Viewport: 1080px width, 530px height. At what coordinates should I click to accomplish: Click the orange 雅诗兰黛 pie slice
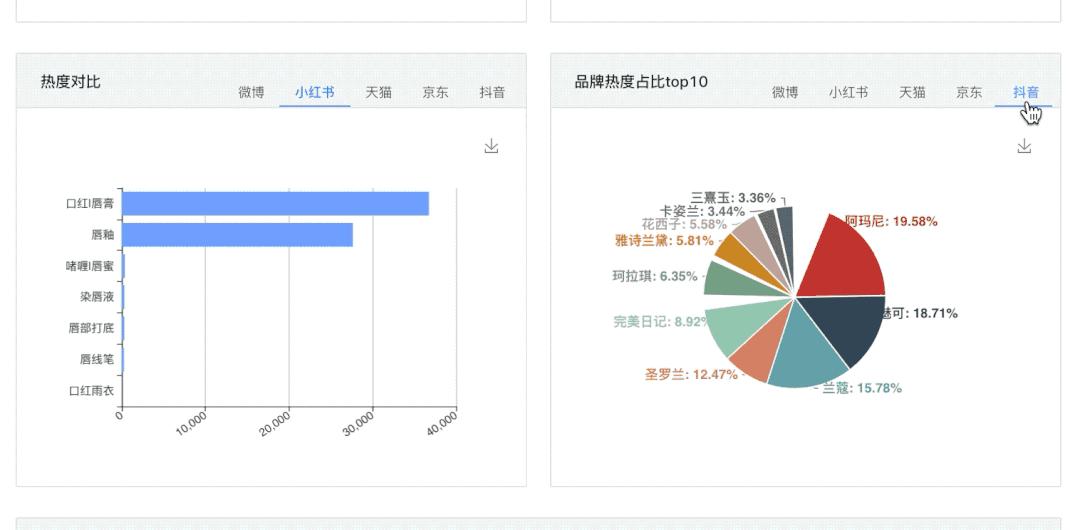click(x=744, y=258)
